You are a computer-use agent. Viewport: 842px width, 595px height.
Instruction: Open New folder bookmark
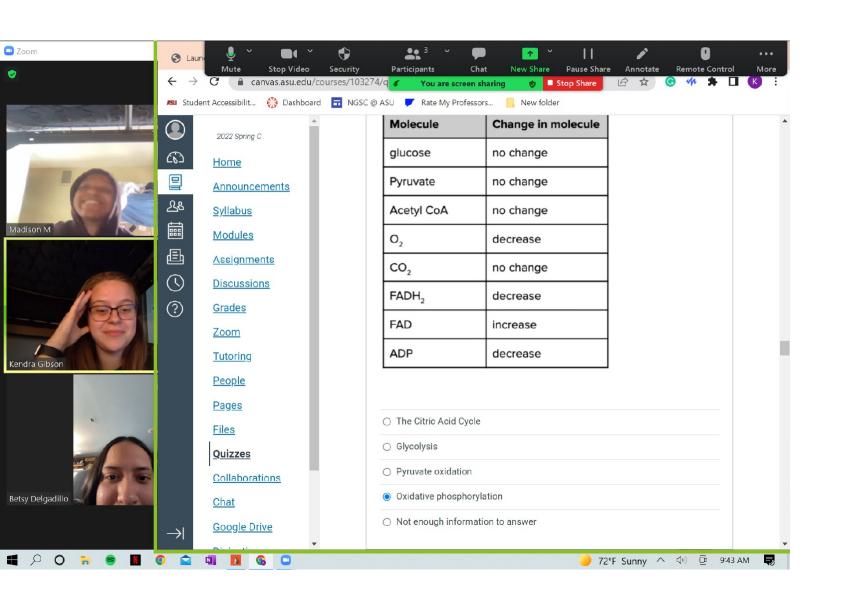pyautogui.click(x=533, y=103)
